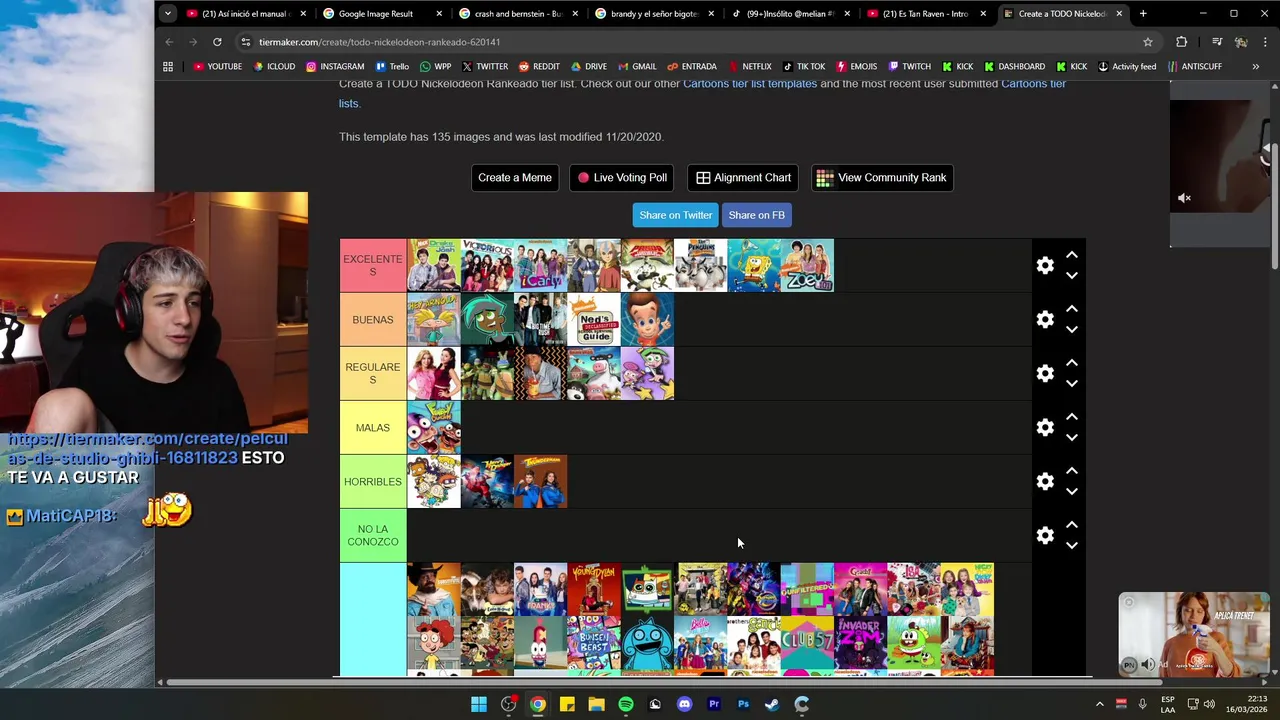The height and width of the screenshot is (720, 1280).
Task: Open the BUENAS row settings gear
Action: pyautogui.click(x=1045, y=319)
